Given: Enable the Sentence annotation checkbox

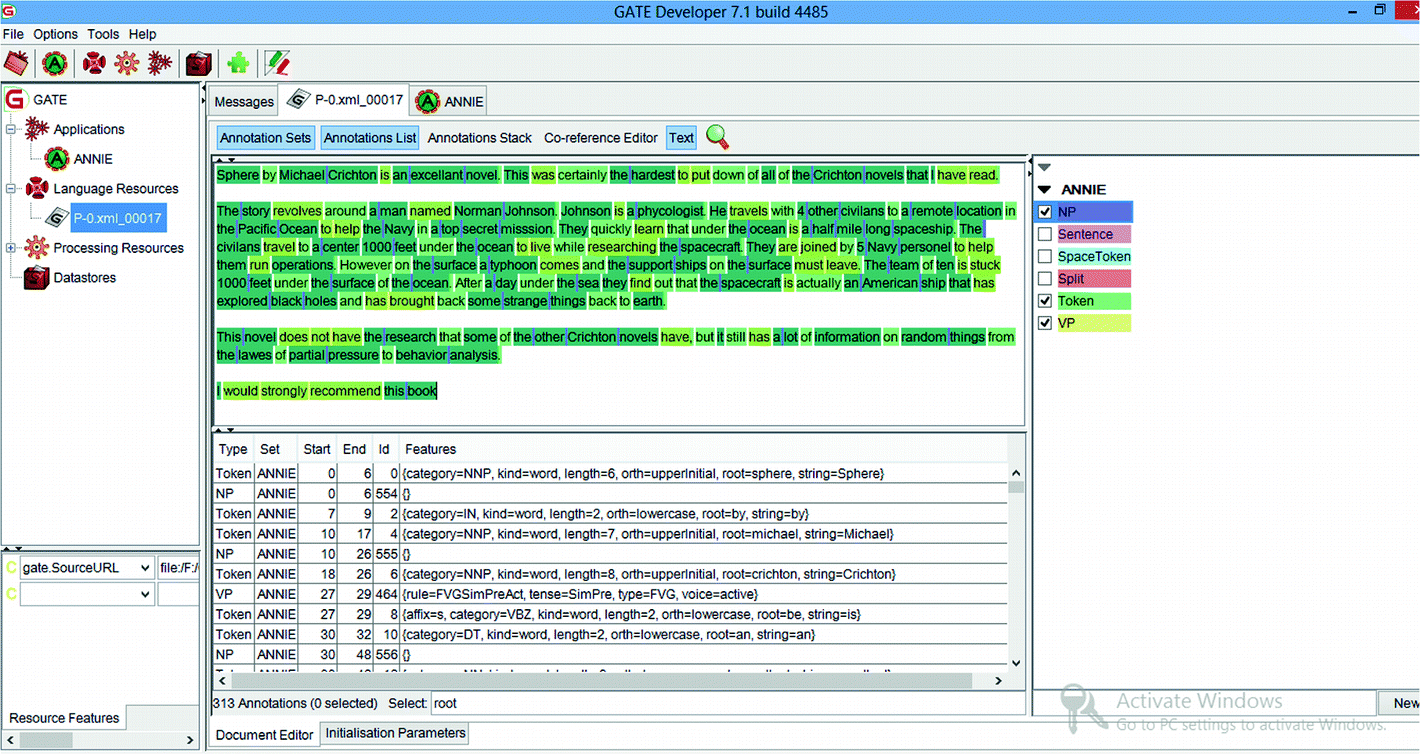Looking at the screenshot, I should [x=1045, y=234].
